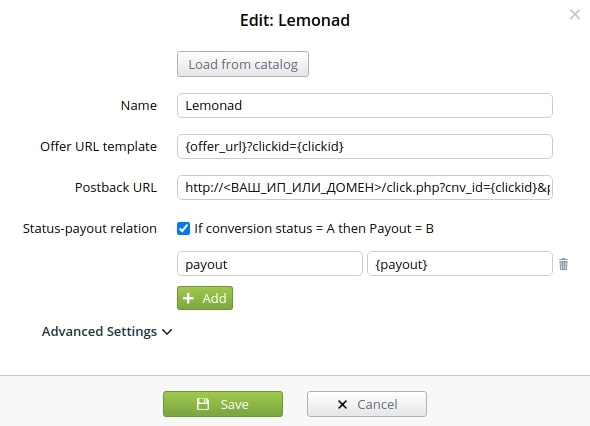Click the Postback URL label

(116, 187)
